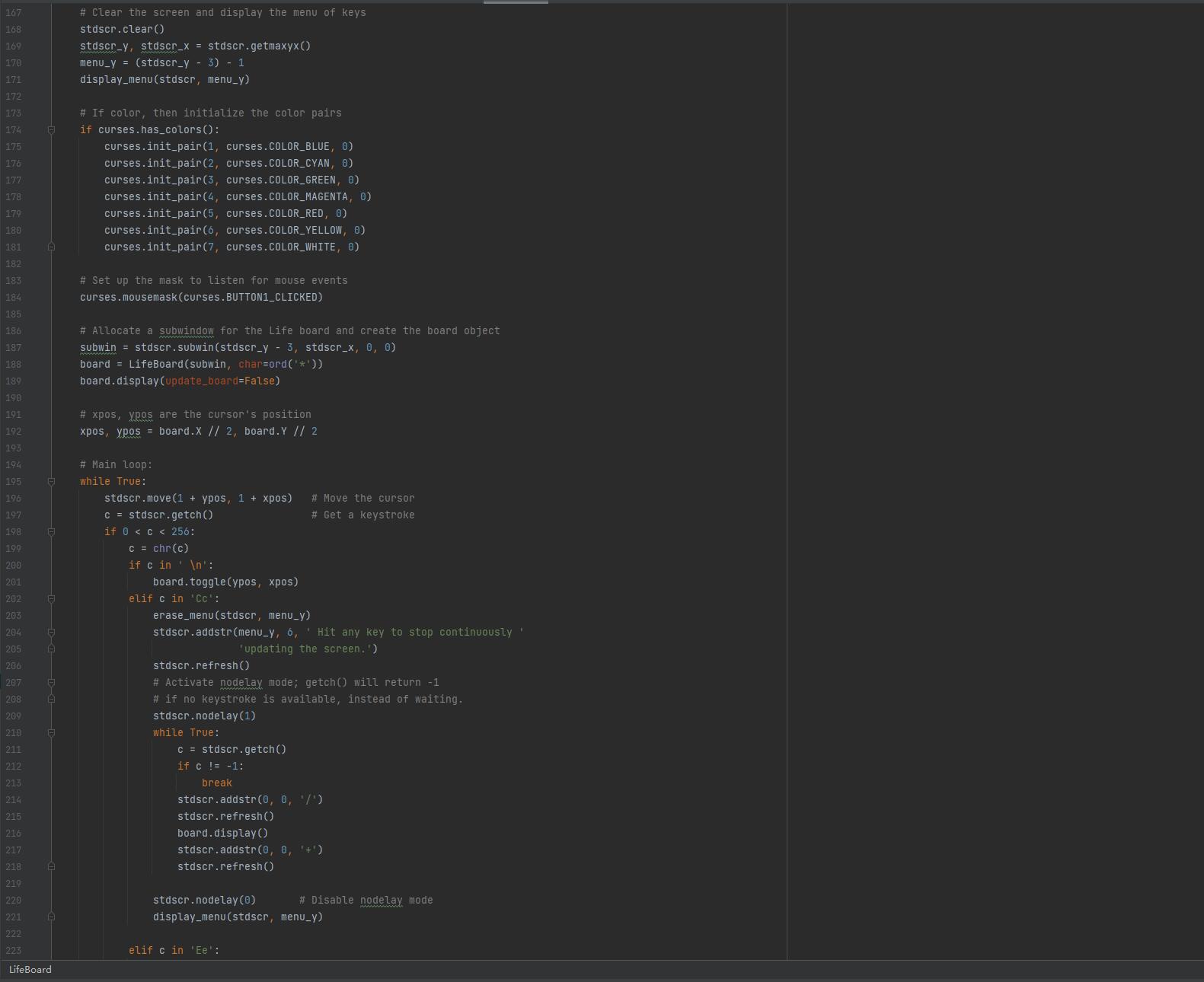Open the LifeBoard breadcrumb in the bottom bar
Image resolution: width=1204 pixels, height=982 pixels.
[x=30, y=970]
